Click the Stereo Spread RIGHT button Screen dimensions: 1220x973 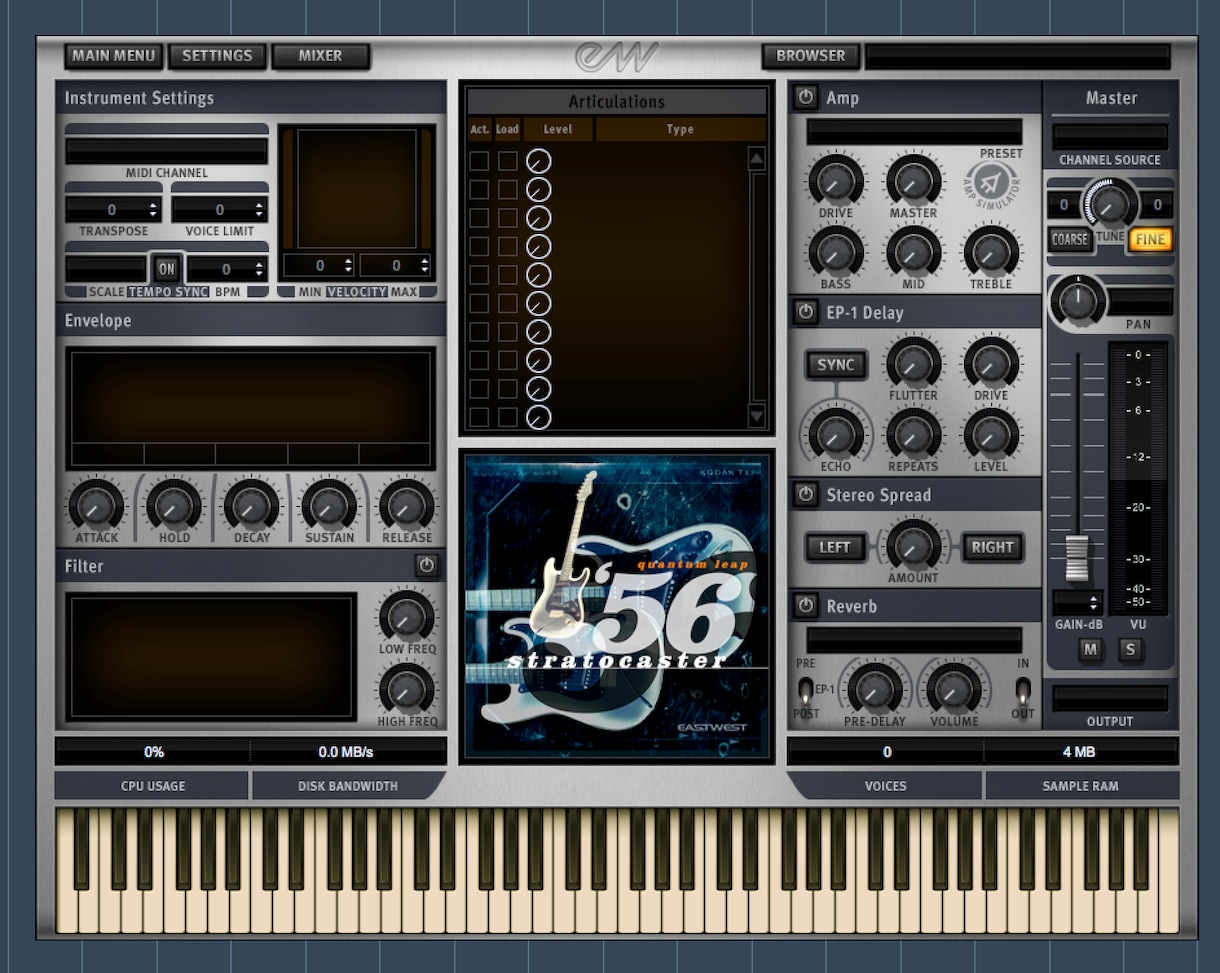[x=993, y=547]
